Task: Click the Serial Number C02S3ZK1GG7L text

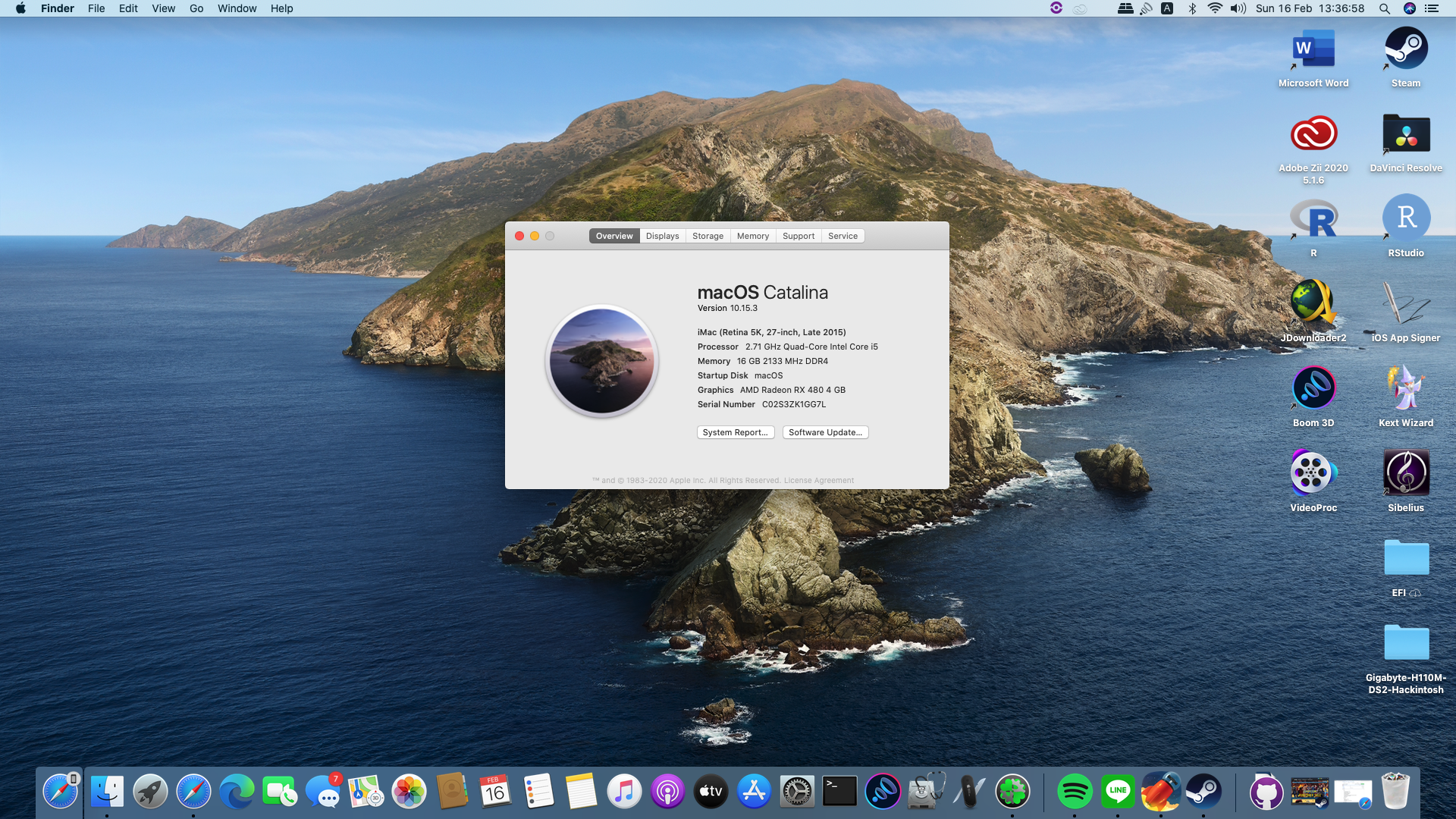Action: click(x=761, y=404)
